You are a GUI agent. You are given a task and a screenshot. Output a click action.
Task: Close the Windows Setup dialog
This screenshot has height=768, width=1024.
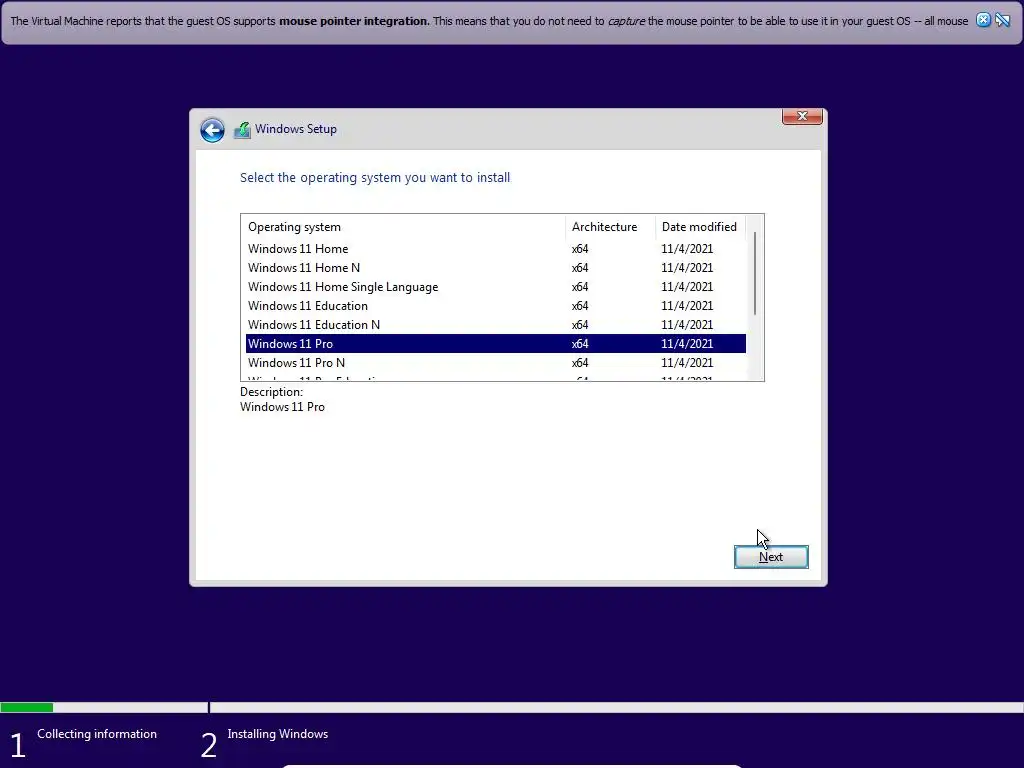pos(802,116)
